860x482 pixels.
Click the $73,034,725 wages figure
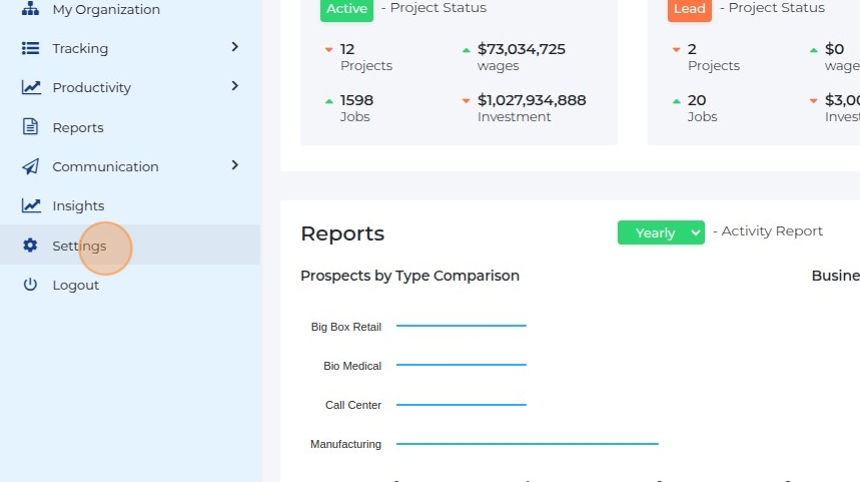(x=521, y=49)
